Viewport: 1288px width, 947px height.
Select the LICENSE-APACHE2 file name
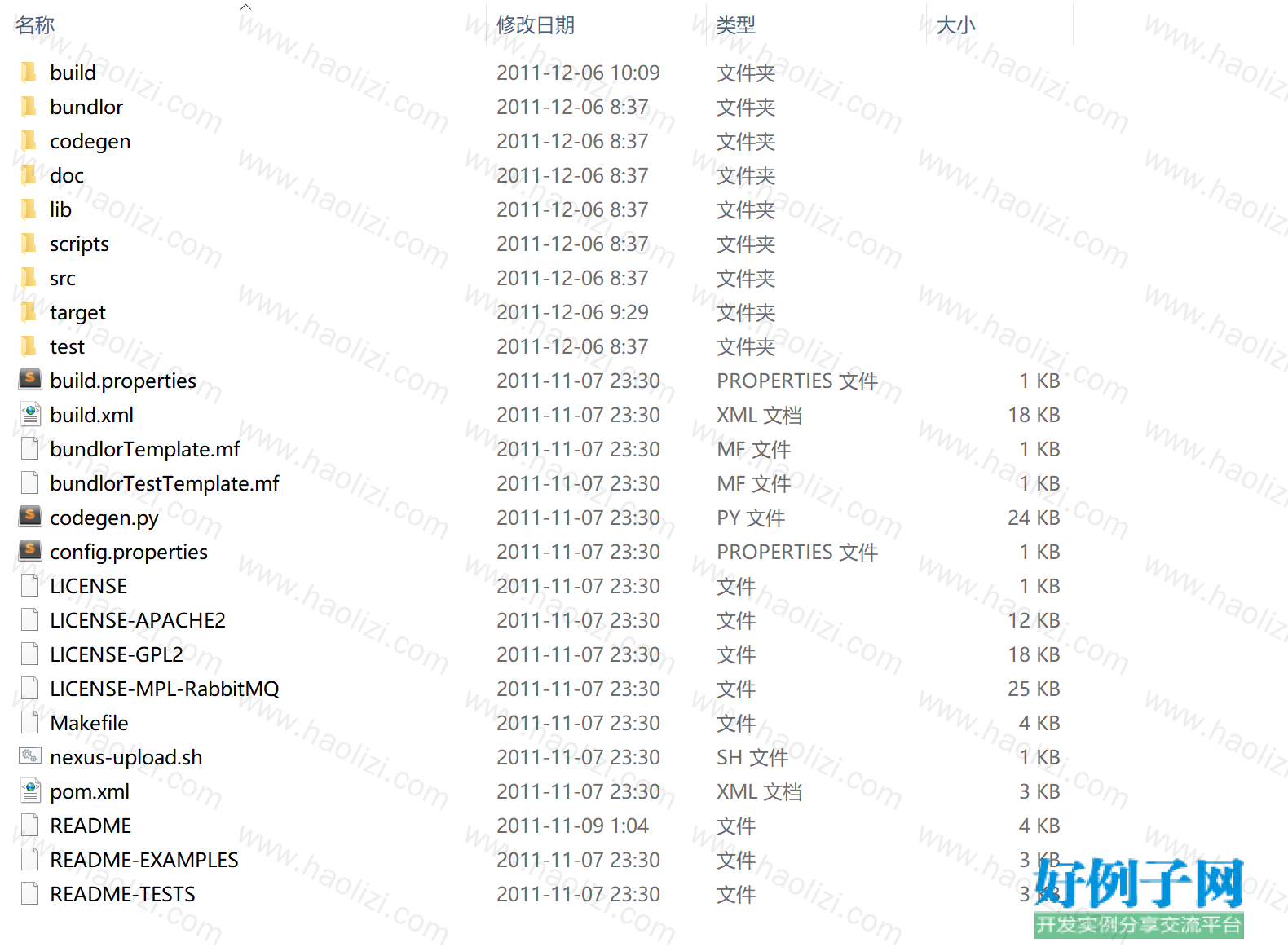[138, 620]
